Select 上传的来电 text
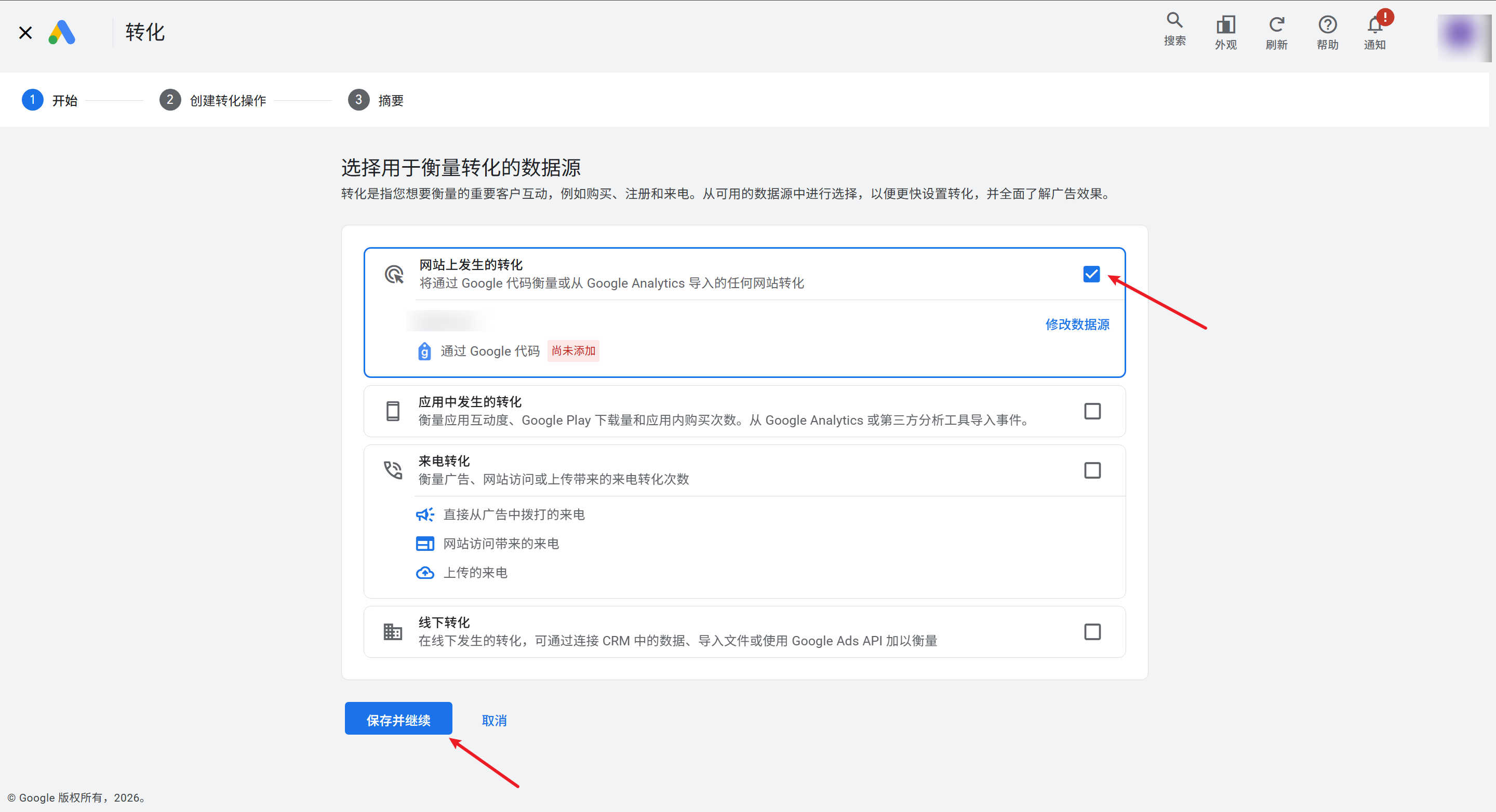This screenshot has height=812, width=1496. 476,573
